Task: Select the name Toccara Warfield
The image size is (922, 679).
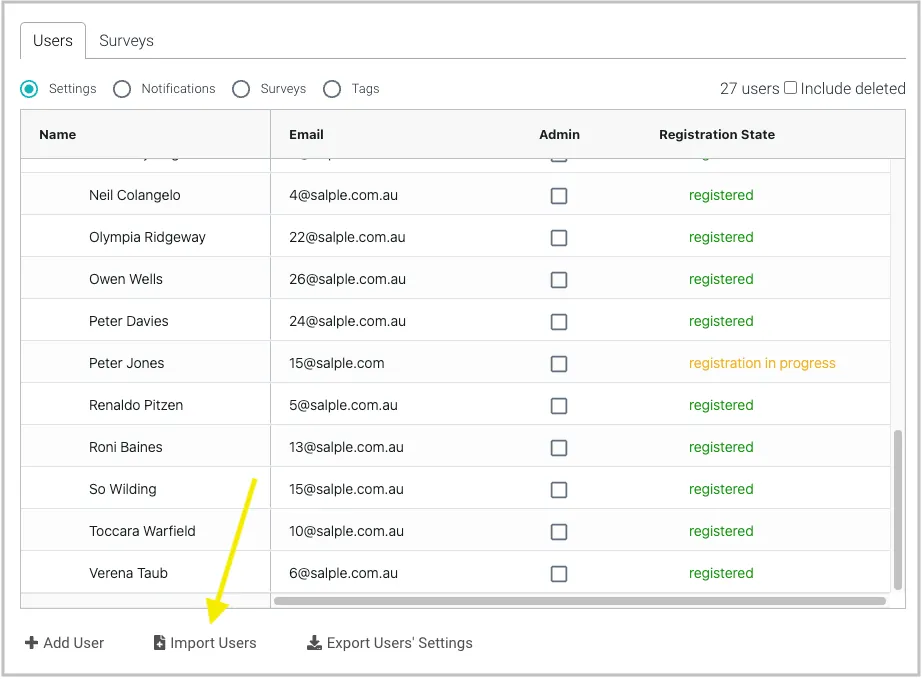Action: click(142, 531)
